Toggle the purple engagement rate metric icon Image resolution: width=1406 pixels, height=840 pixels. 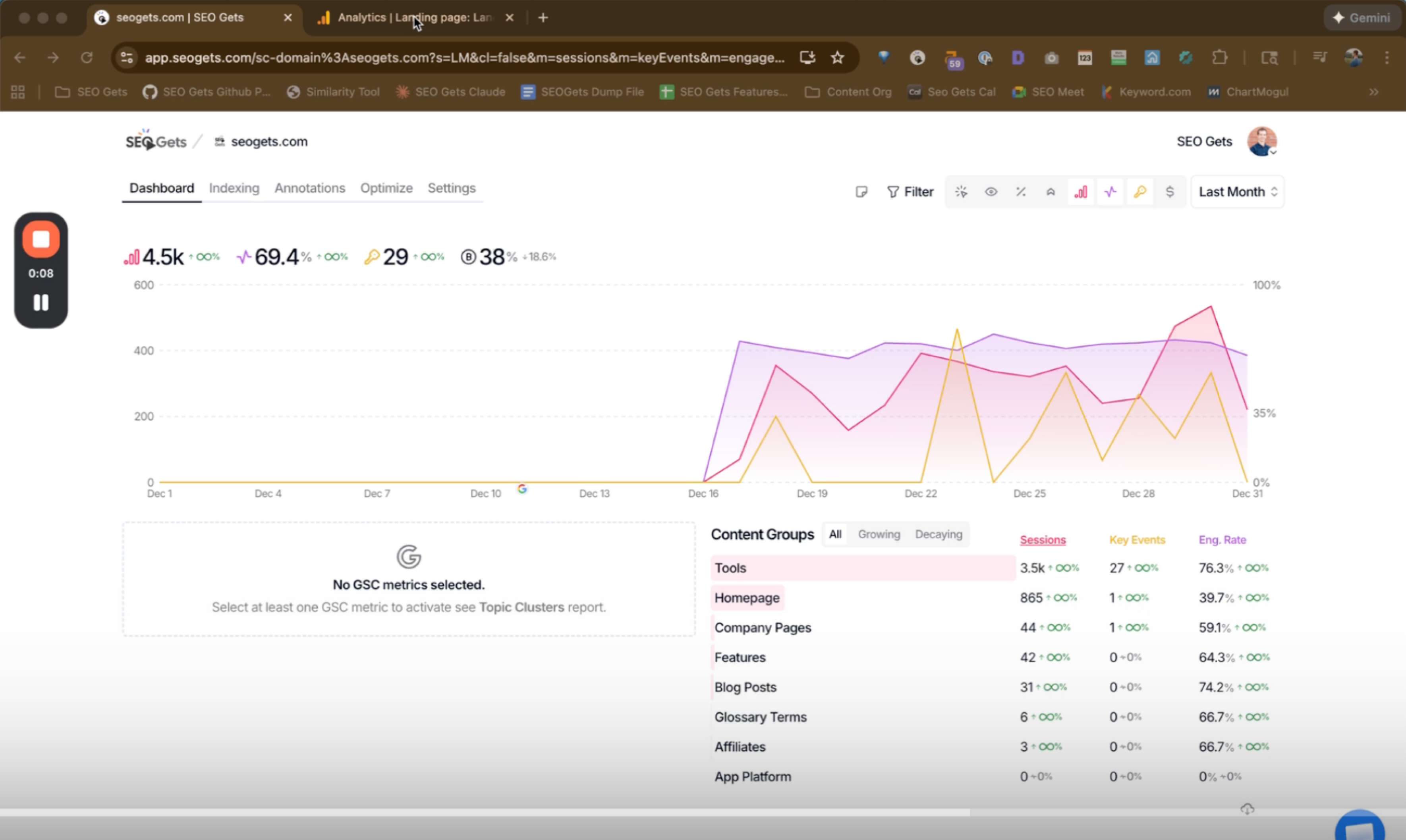[1111, 191]
